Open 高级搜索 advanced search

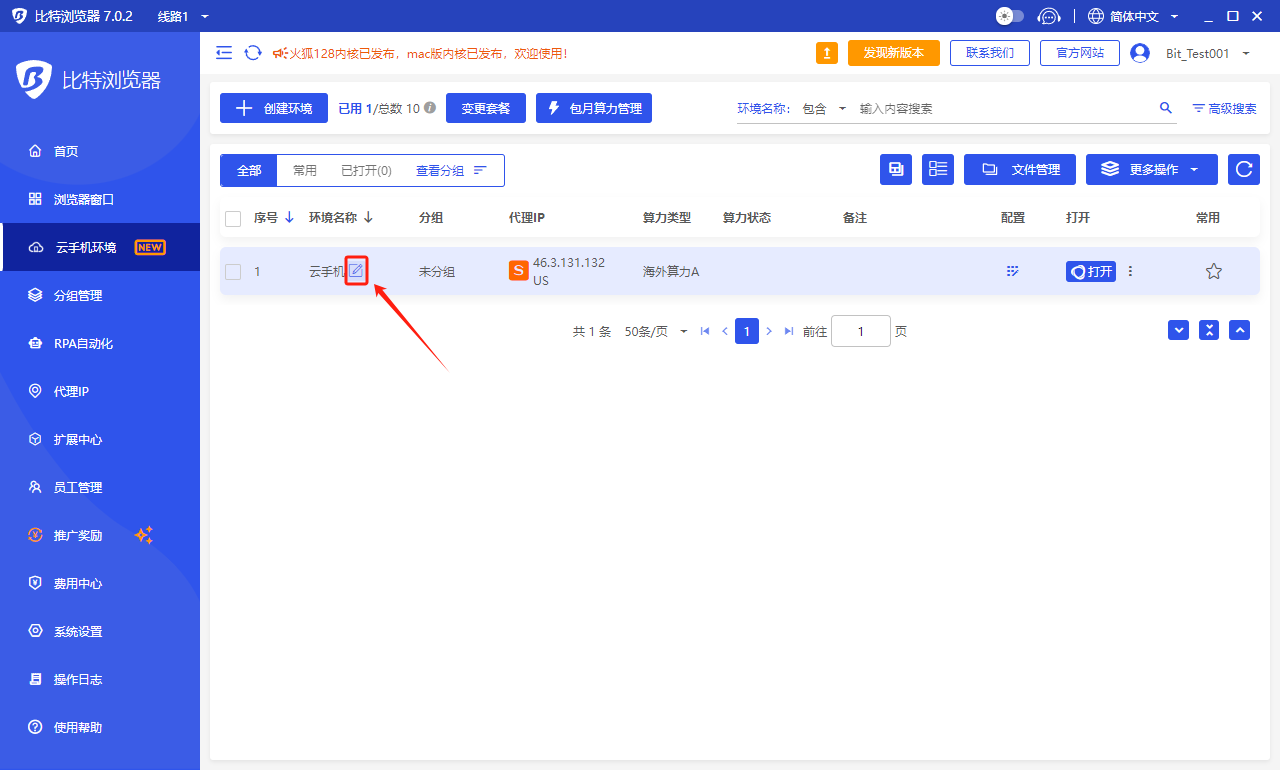pyautogui.click(x=1224, y=108)
